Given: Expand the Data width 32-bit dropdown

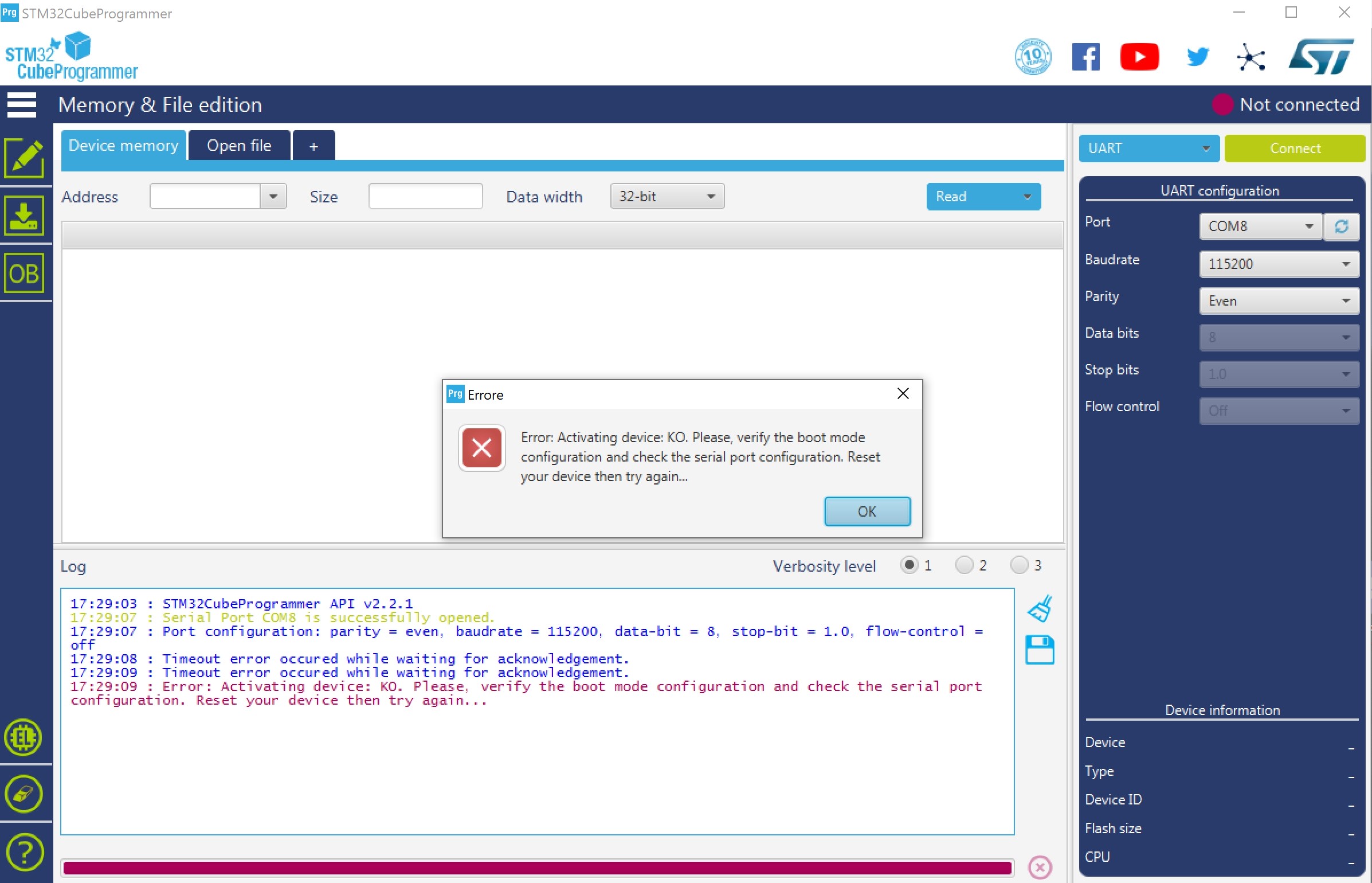Looking at the screenshot, I should tap(667, 197).
